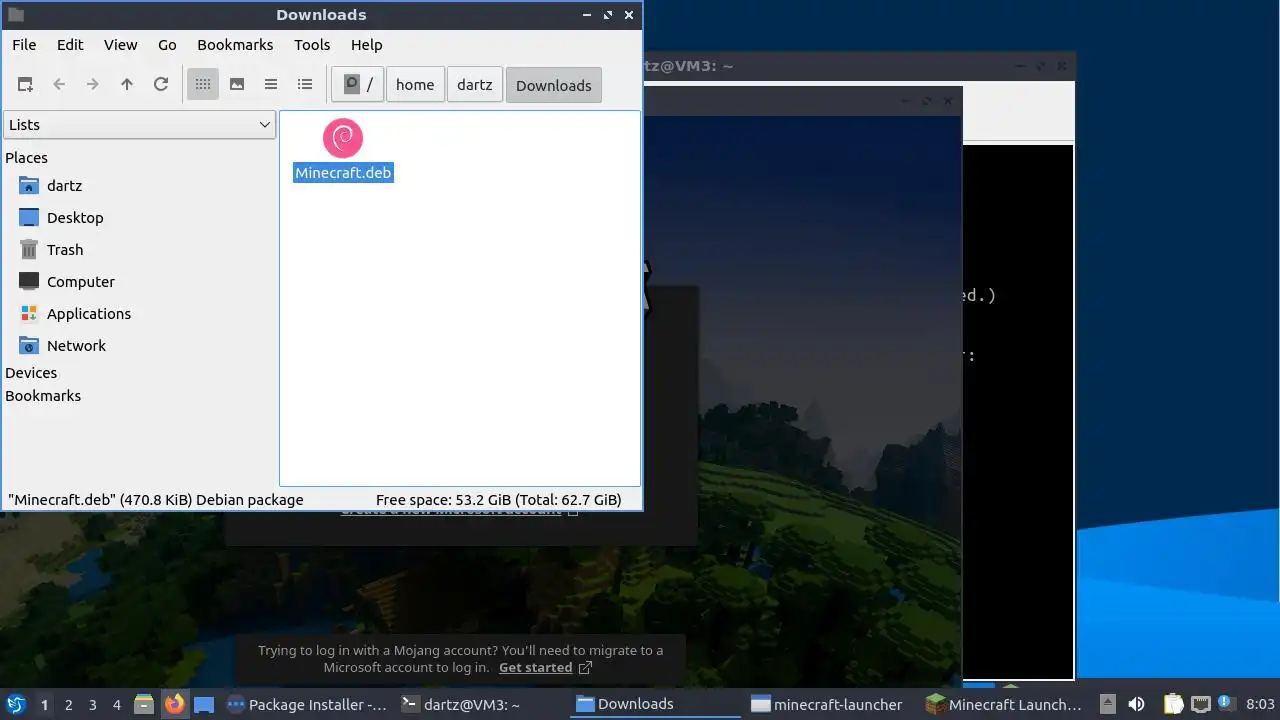Open the clipboard manager tray icon
Viewport: 1280px width, 720px height.
(1173, 705)
